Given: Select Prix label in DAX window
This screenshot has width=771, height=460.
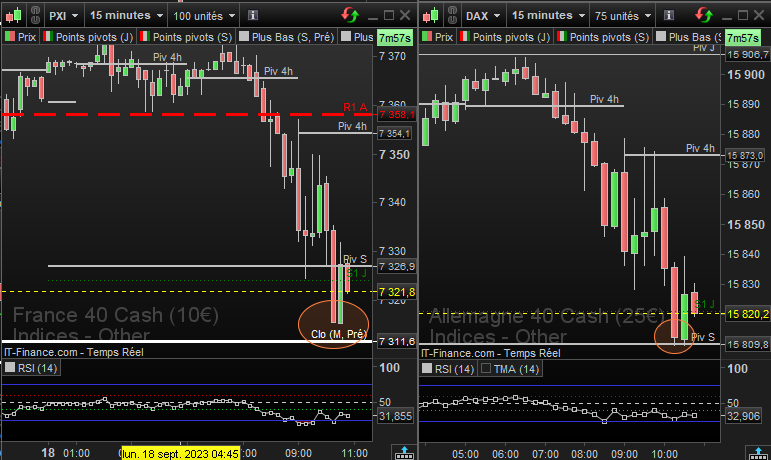Looking at the screenshot, I should tap(438, 37).
